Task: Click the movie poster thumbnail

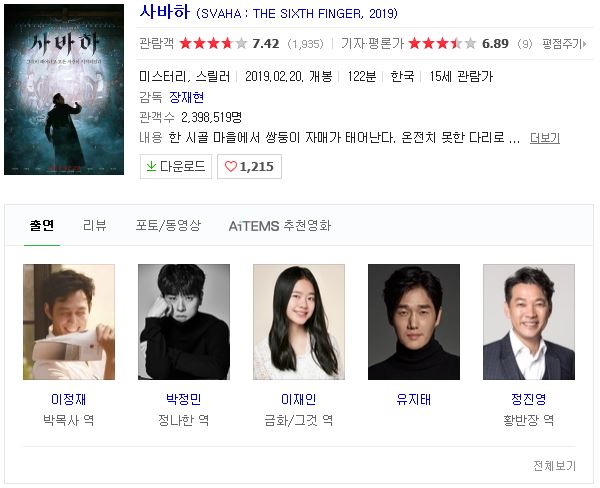Action: point(64,90)
